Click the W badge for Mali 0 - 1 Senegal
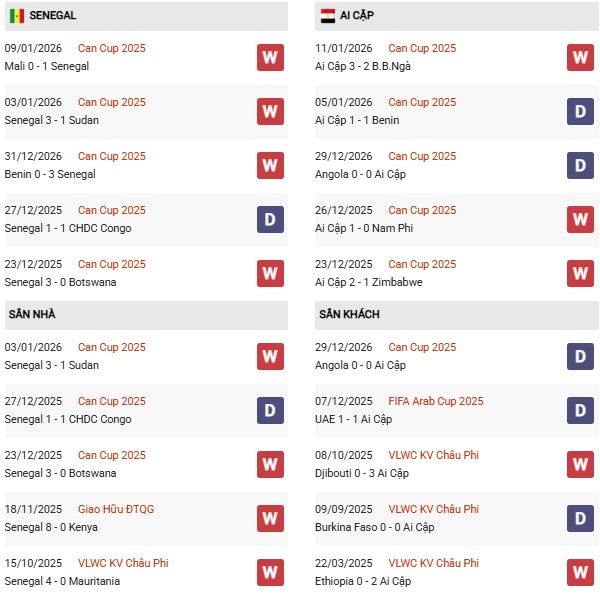The height and width of the screenshot is (594, 600). (x=270, y=57)
